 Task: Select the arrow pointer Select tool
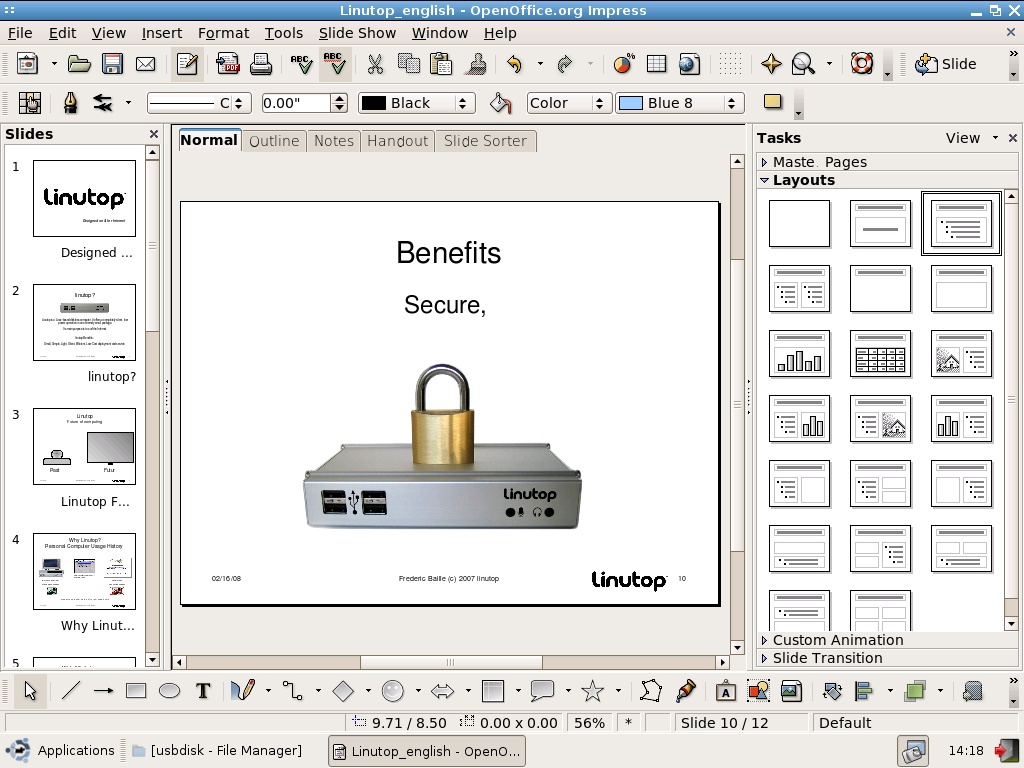(x=30, y=691)
